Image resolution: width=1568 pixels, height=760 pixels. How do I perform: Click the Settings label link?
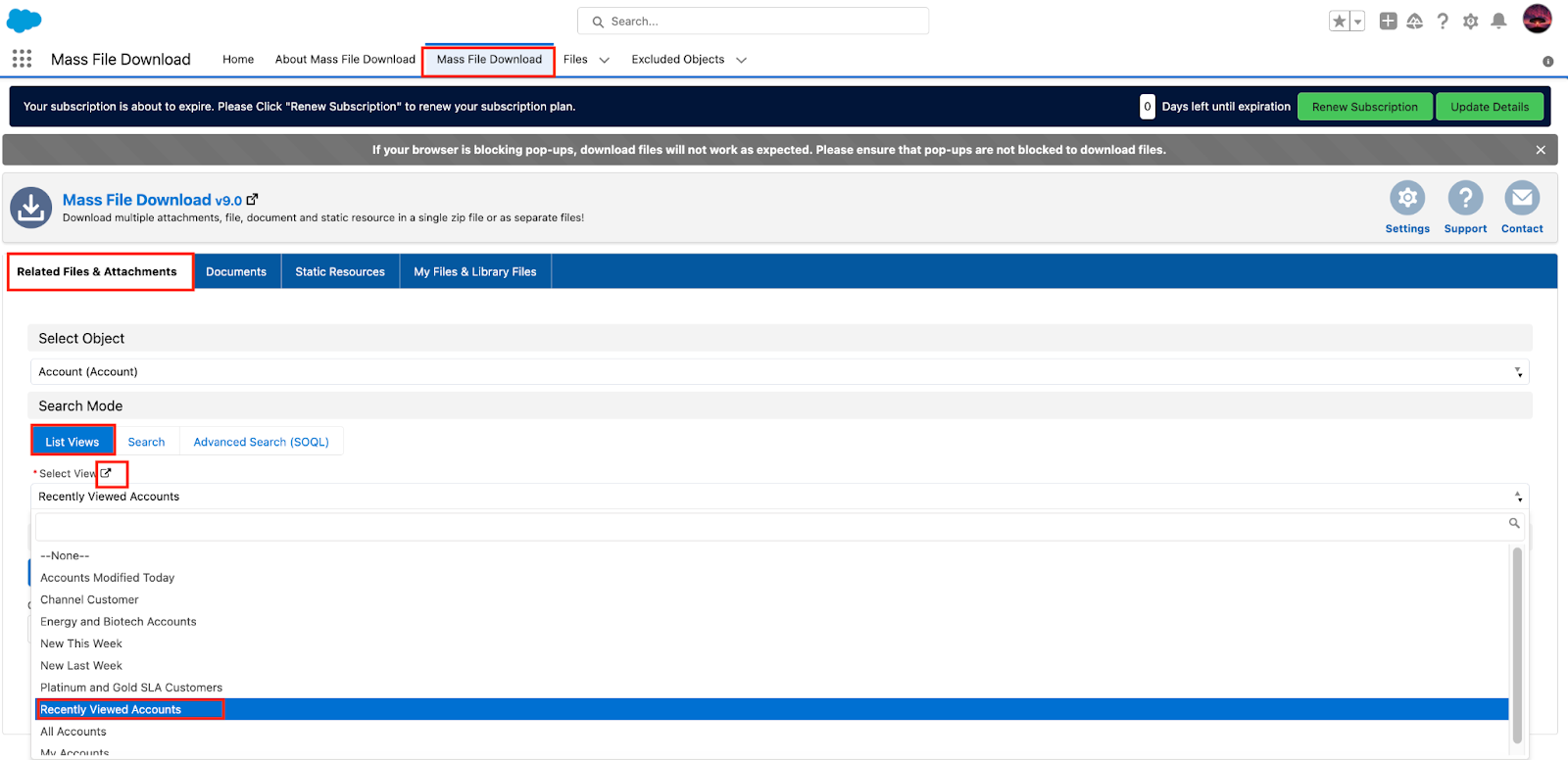coord(1407,228)
